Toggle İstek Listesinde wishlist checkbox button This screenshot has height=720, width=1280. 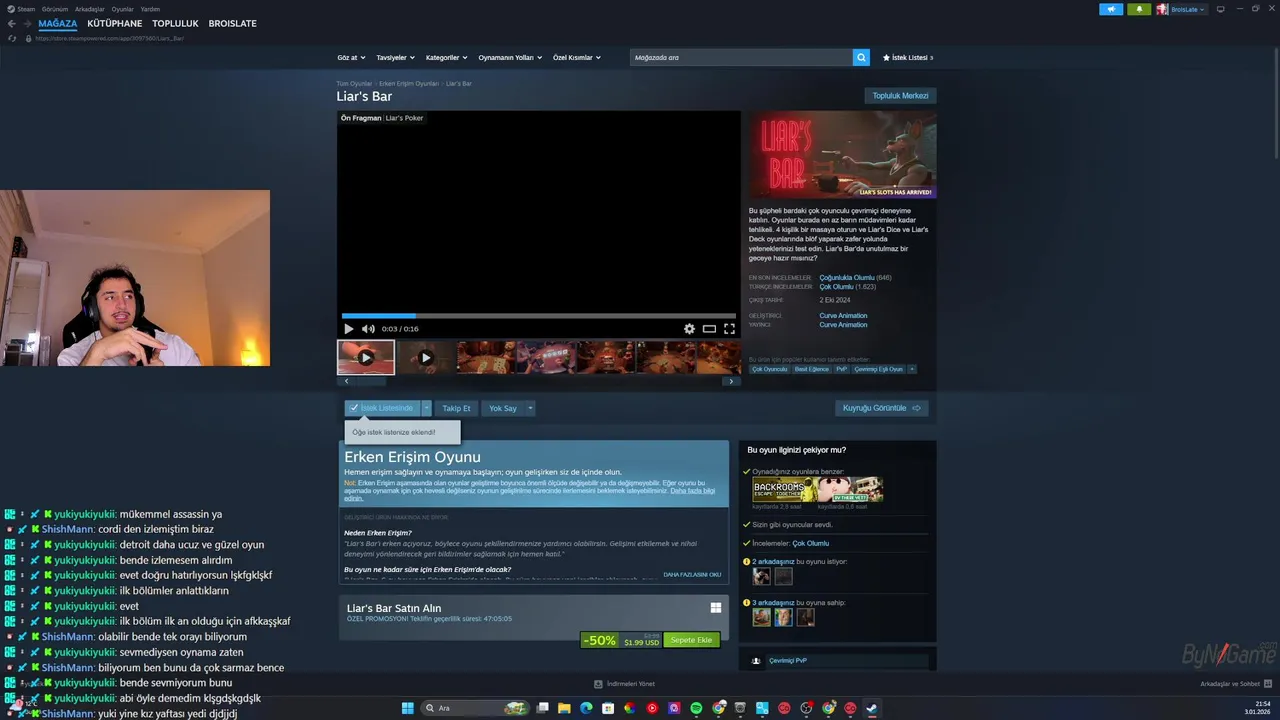pyautogui.click(x=382, y=408)
